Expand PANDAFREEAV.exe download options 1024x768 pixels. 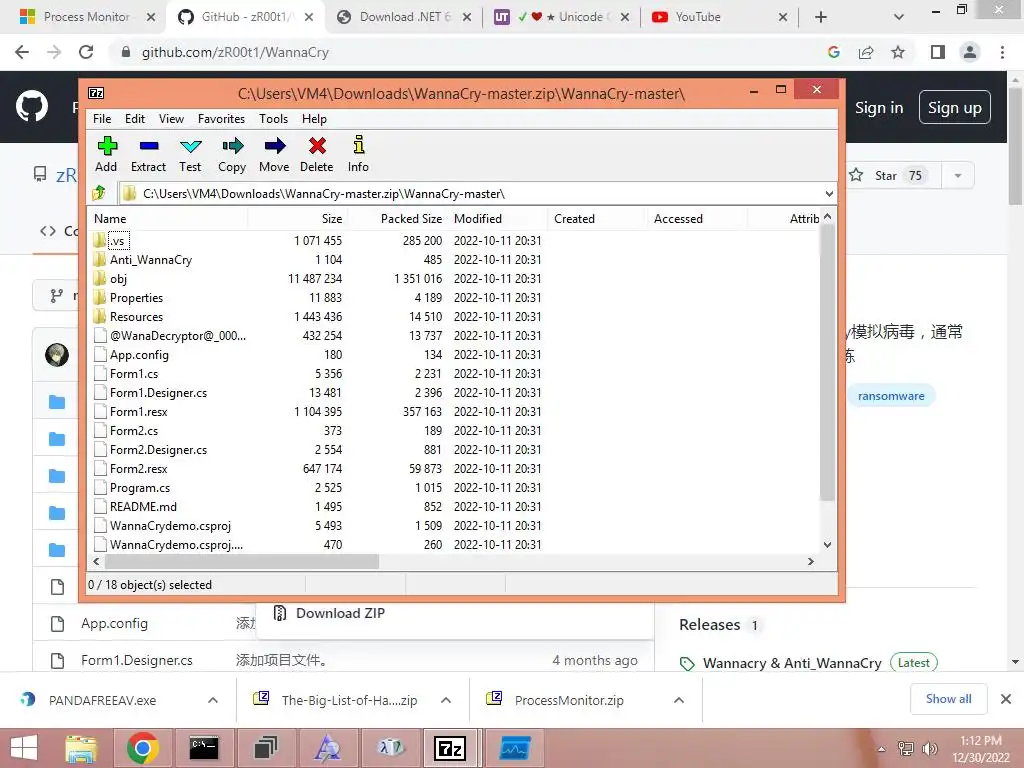pyautogui.click(x=213, y=700)
